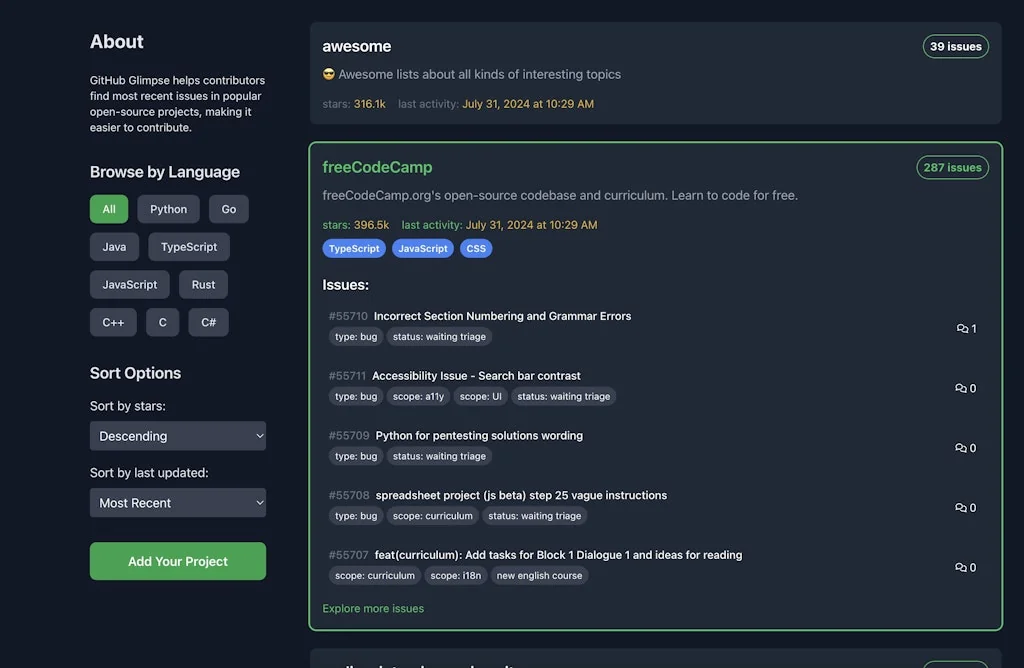Click the '287 issues' badge on freeCodeCamp
The image size is (1024, 668).
pyautogui.click(x=952, y=167)
